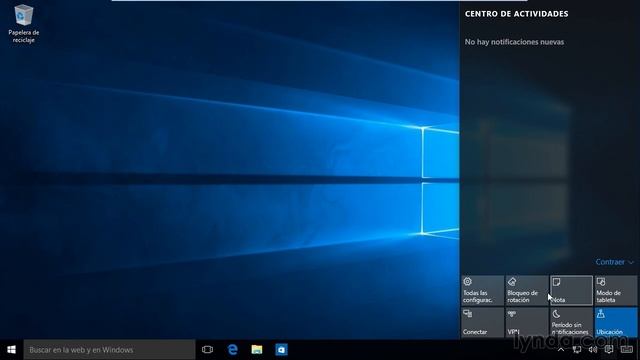This screenshot has height=360, width=640.
Task: Open the Store app on the taskbar
Action: [x=281, y=350]
